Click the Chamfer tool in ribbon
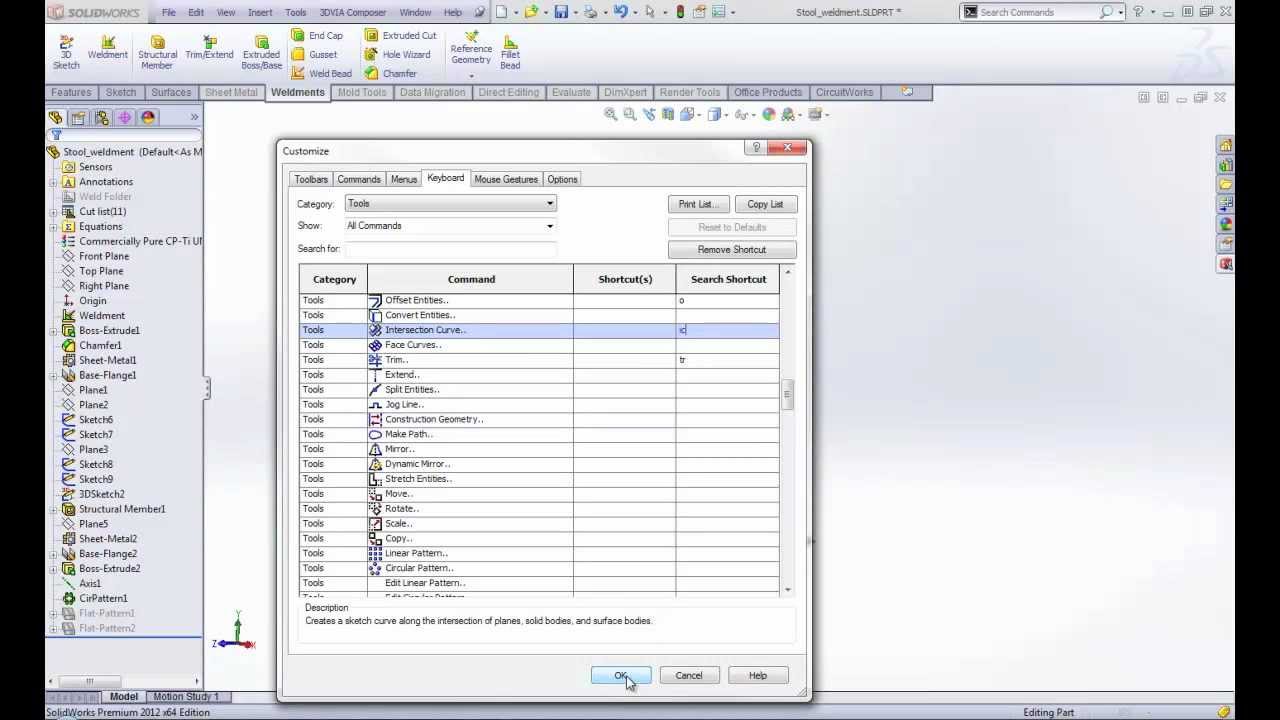Image resolution: width=1280 pixels, height=720 pixels. click(x=391, y=73)
